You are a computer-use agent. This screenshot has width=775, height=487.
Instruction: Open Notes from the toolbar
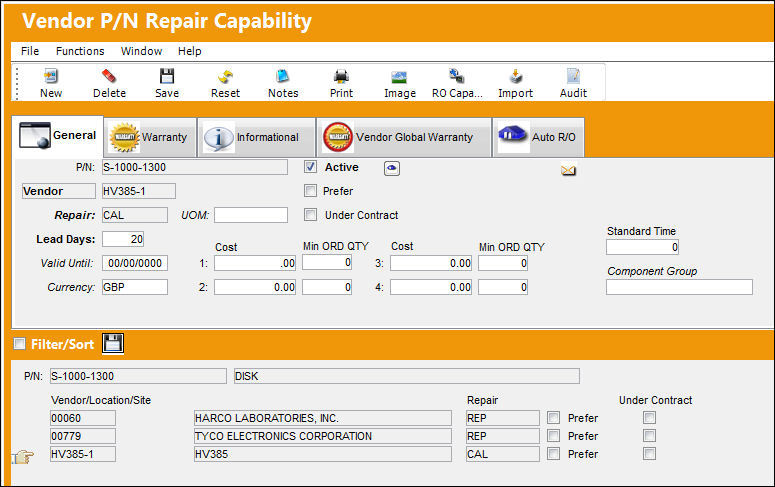coord(283,83)
